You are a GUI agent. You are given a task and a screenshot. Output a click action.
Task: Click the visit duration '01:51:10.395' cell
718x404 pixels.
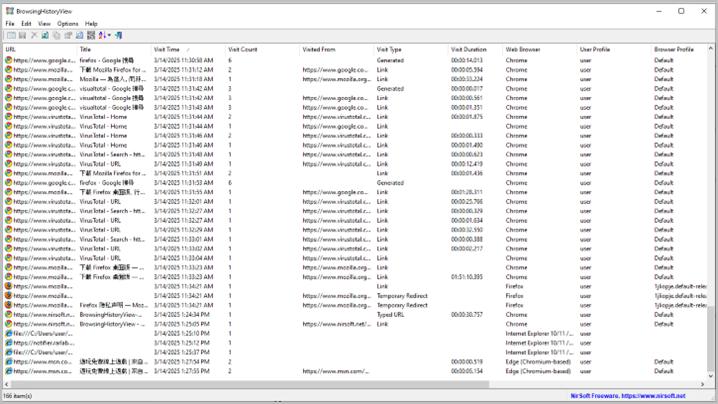coord(467,277)
